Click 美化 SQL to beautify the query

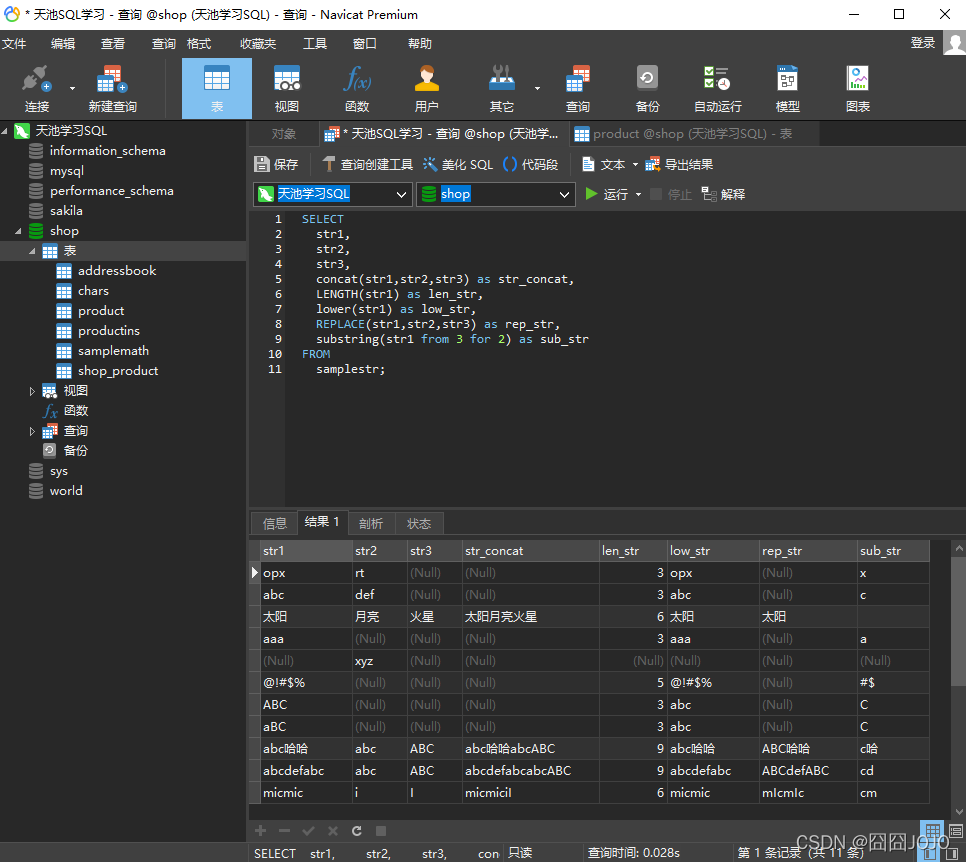(458, 165)
